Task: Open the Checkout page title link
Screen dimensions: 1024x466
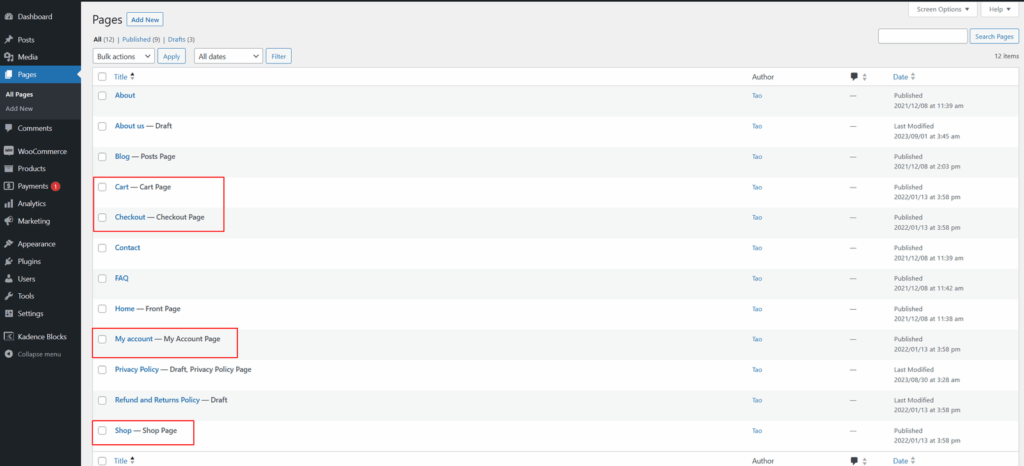Action: 130,217
